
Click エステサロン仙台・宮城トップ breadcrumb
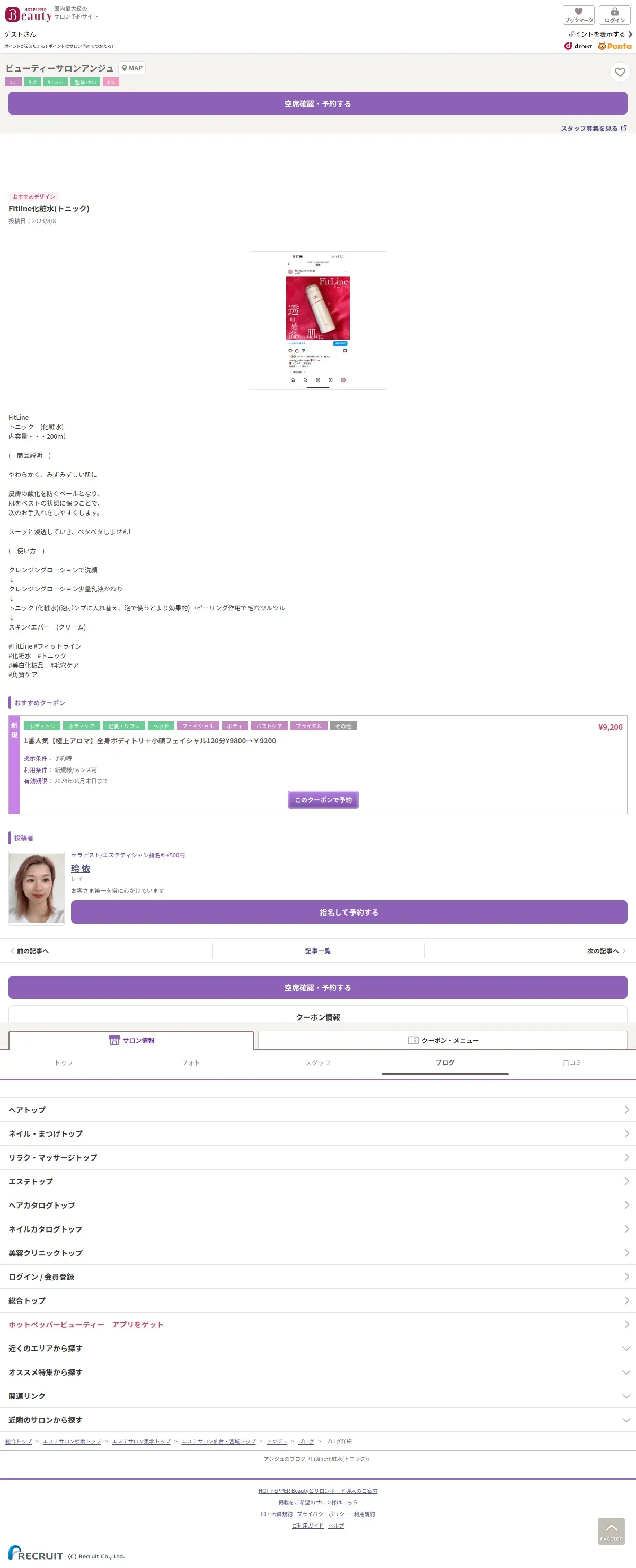point(218,1441)
